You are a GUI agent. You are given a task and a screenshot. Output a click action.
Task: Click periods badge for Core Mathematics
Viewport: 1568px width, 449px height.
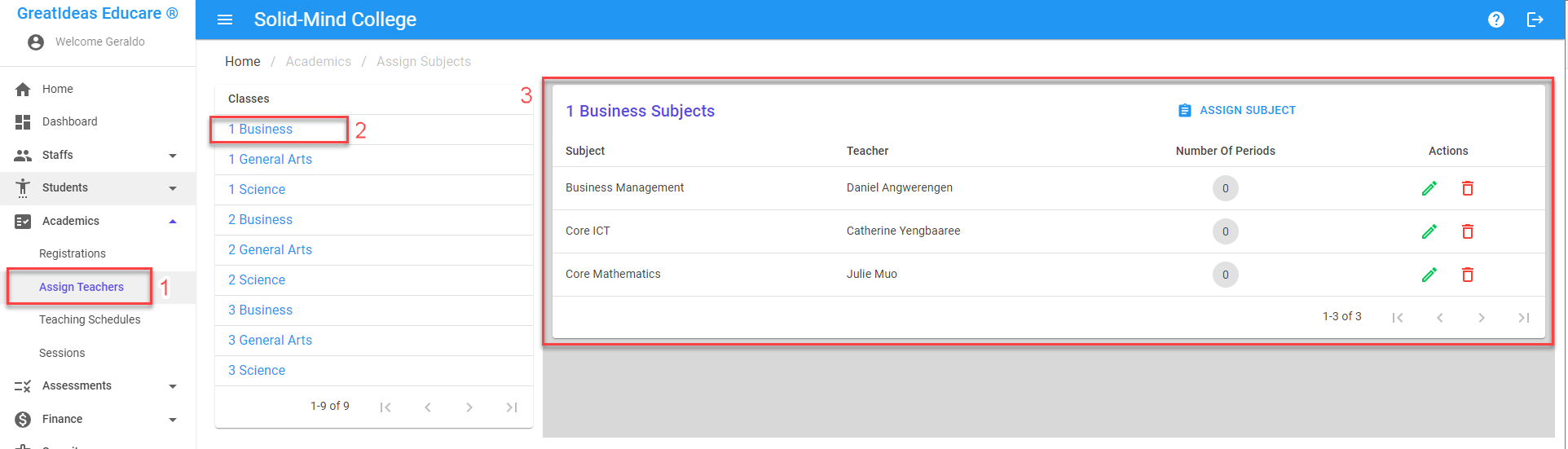(x=1226, y=275)
